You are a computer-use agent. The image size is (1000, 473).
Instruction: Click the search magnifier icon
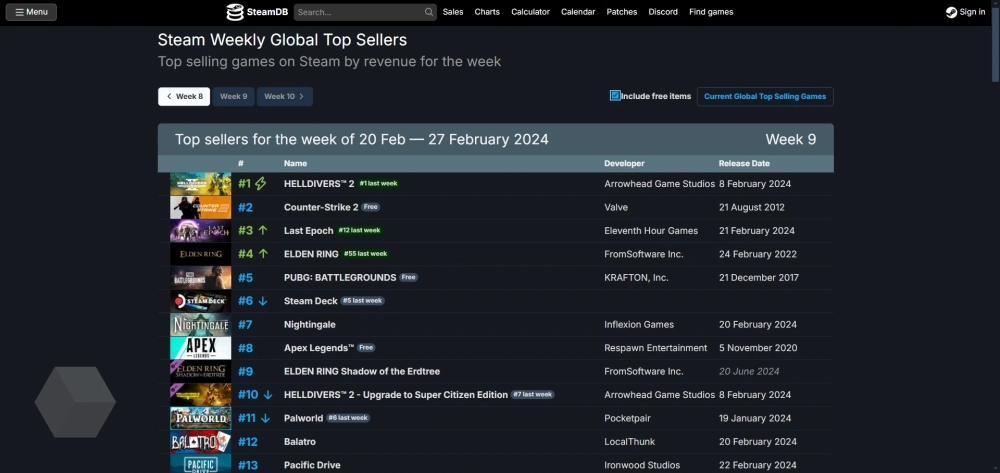coord(429,12)
